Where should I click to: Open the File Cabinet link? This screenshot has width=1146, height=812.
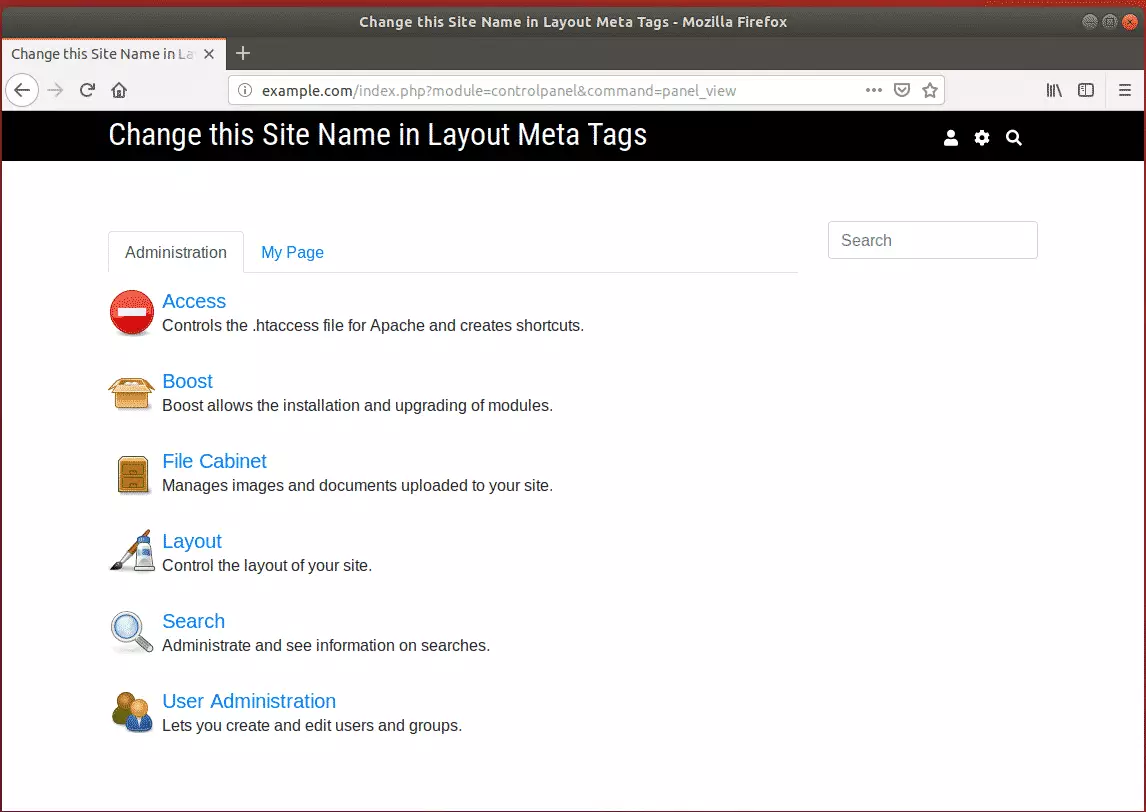[x=214, y=461]
